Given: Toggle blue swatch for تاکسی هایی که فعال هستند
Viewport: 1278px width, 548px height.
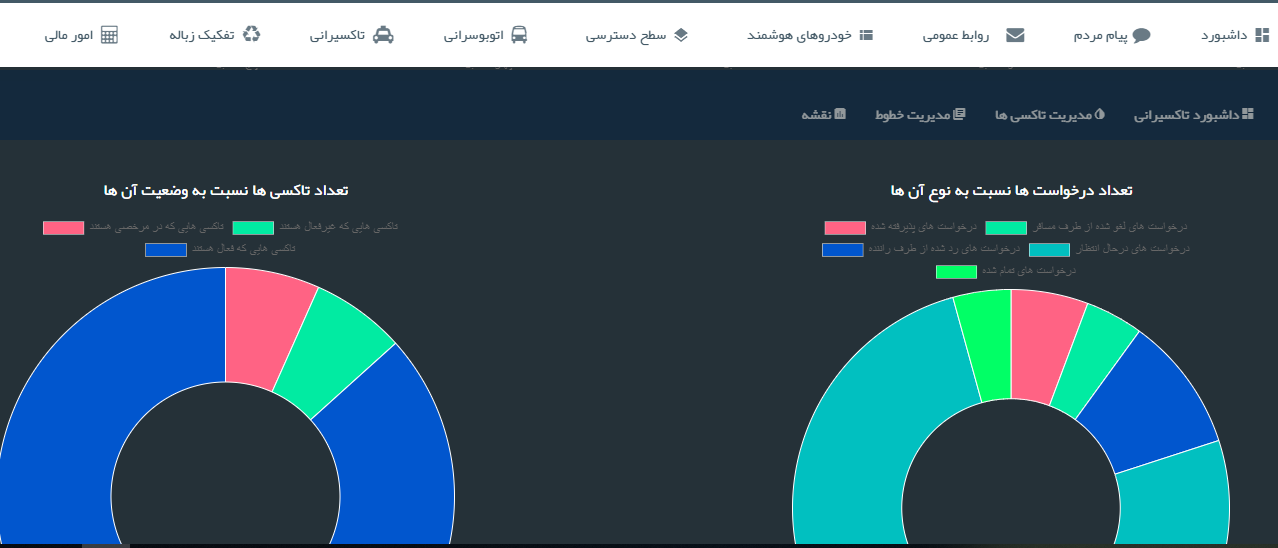Looking at the screenshot, I should pos(166,249).
